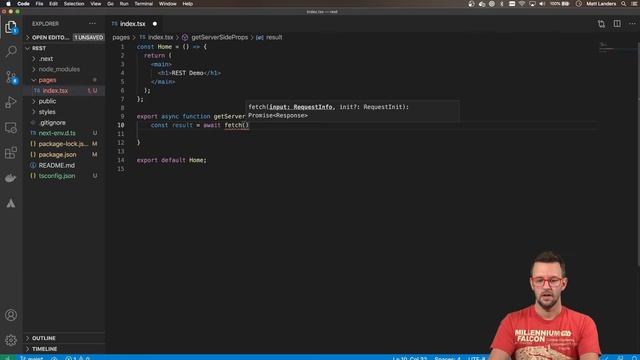
Task: Click the errors and warnings status item
Action: tap(77, 358)
